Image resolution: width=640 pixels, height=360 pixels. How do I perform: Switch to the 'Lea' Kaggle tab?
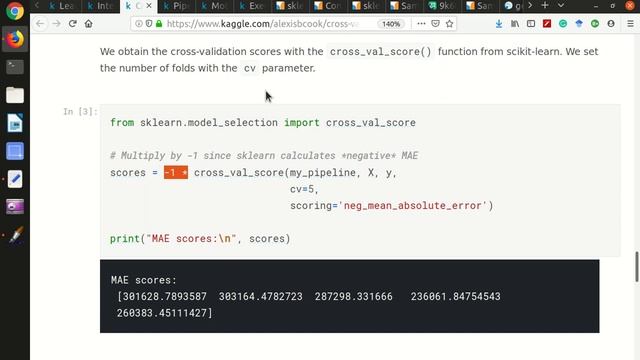click(62, 6)
